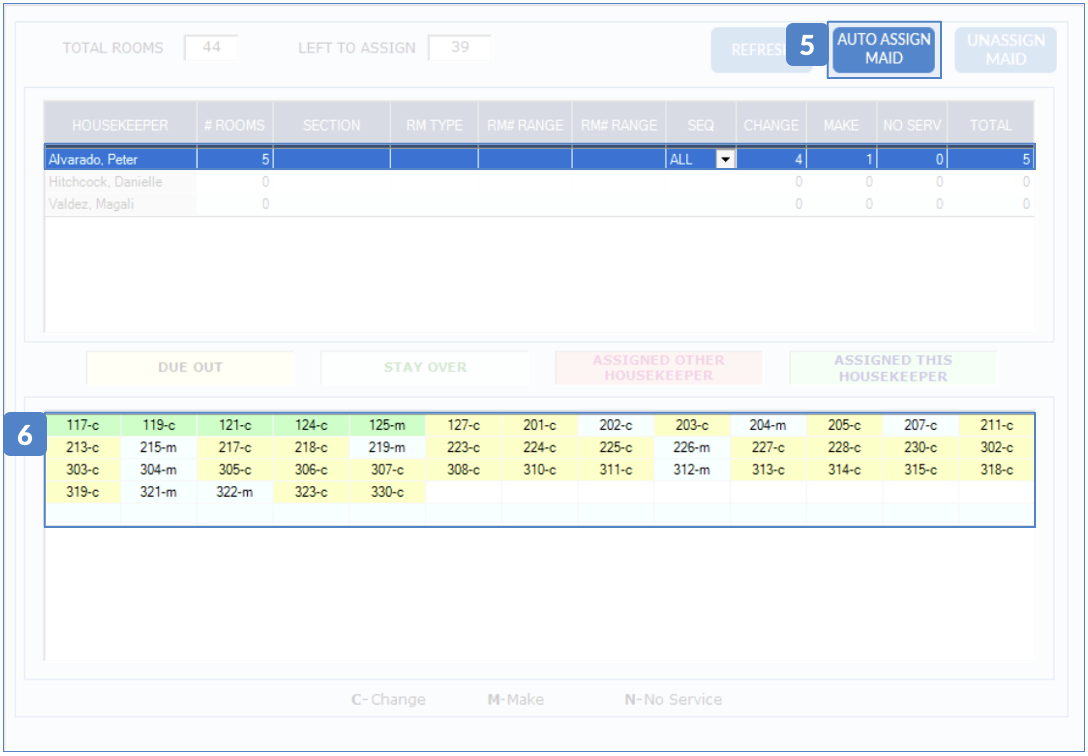Select housekeeper Alvarado, Peter row

[x=120, y=159]
